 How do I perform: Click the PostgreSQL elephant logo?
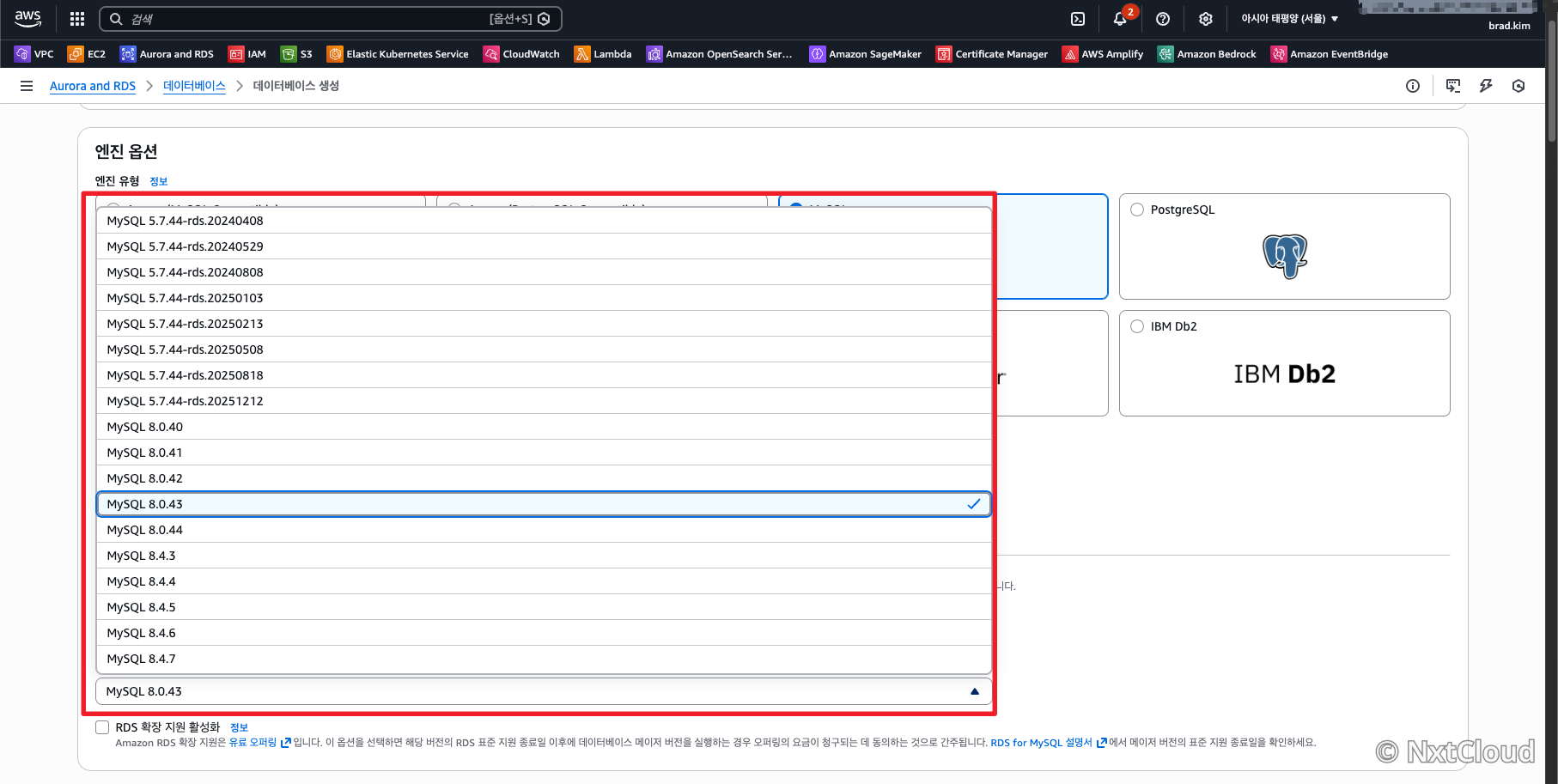tap(1285, 256)
